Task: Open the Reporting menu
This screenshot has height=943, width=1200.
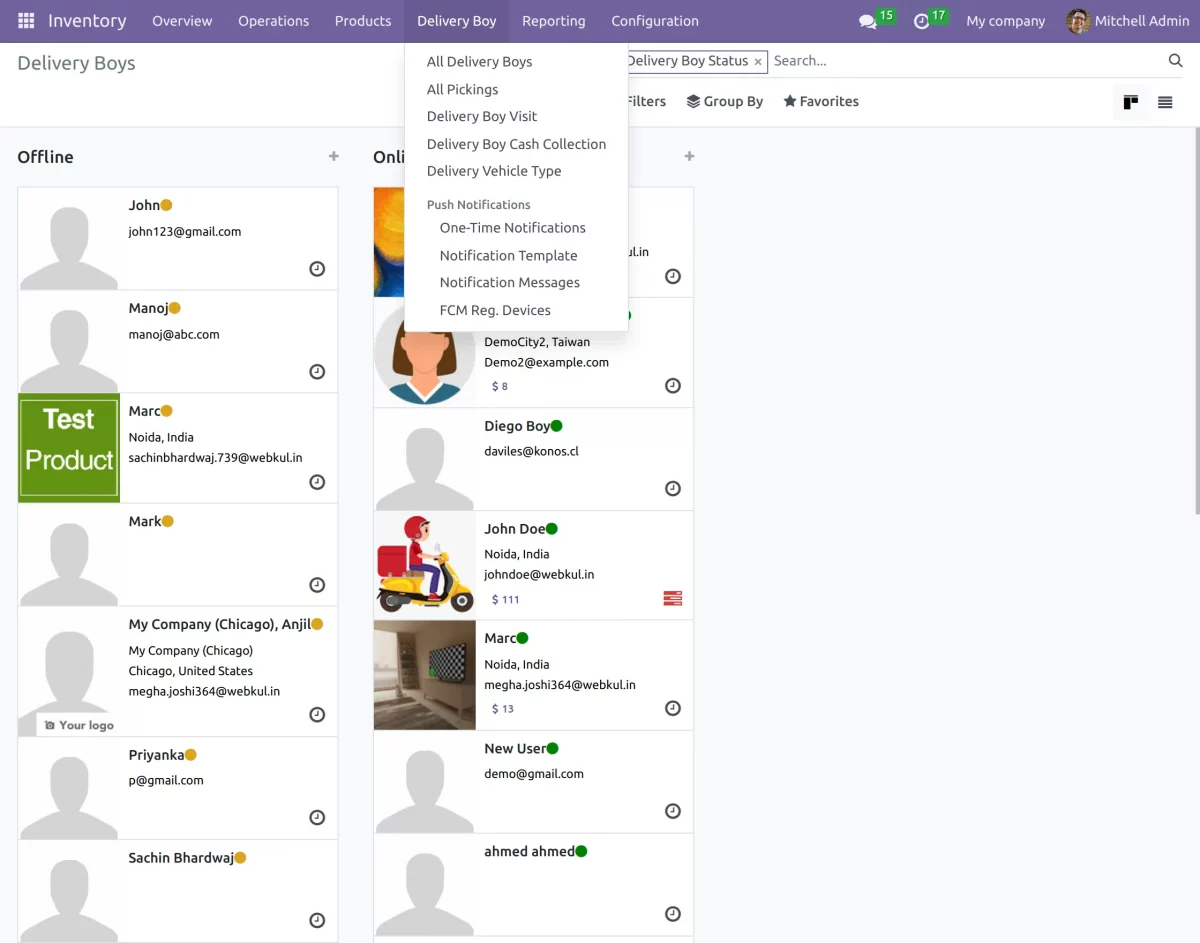Action: coord(553,21)
